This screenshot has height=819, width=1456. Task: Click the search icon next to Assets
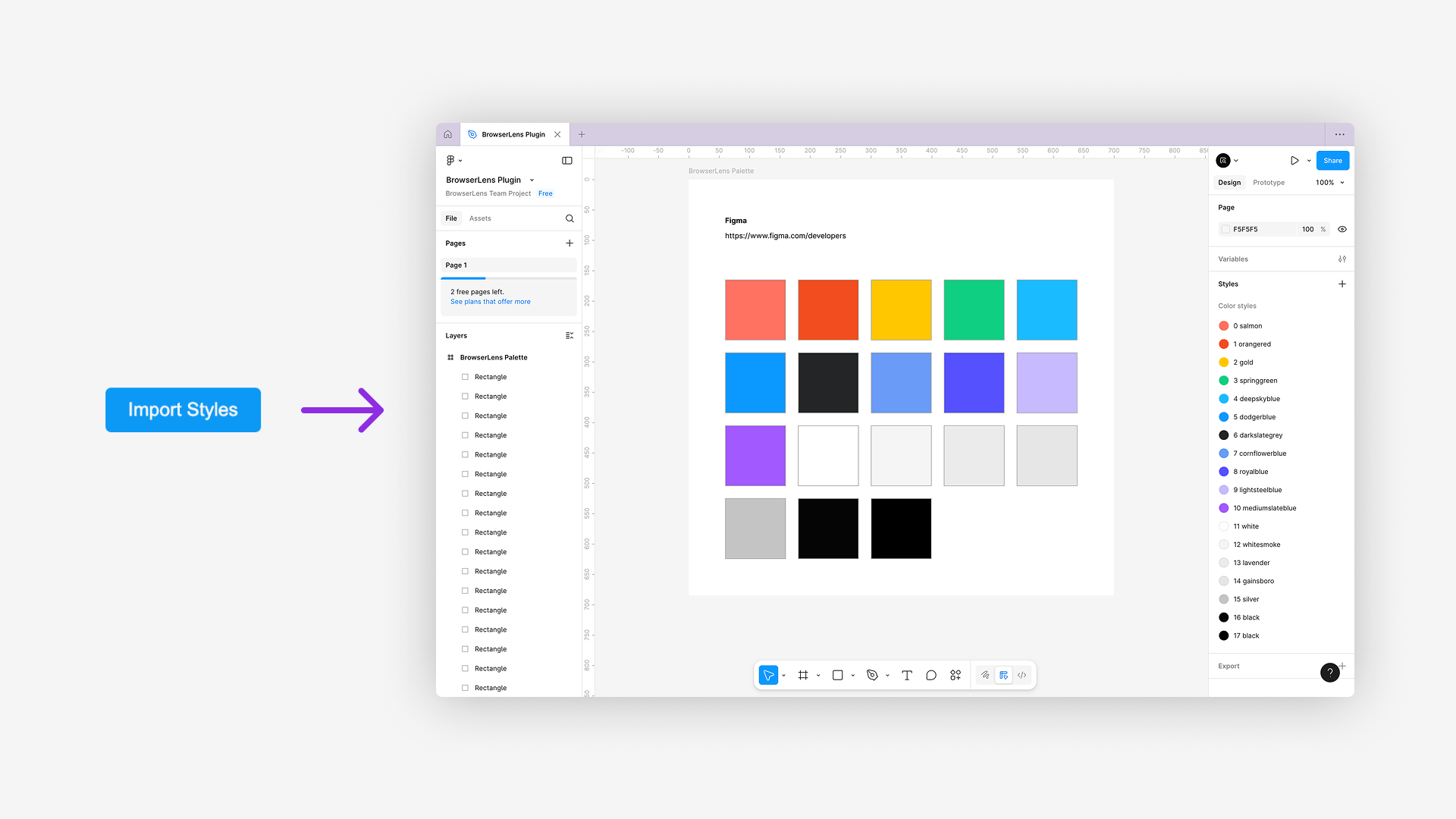click(x=570, y=218)
